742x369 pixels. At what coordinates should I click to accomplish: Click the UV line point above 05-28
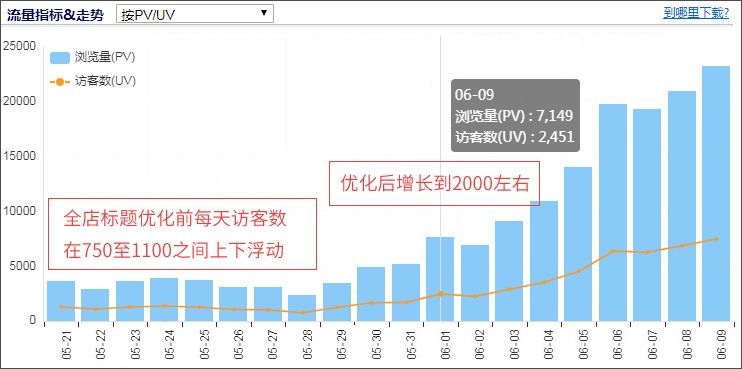point(302,313)
